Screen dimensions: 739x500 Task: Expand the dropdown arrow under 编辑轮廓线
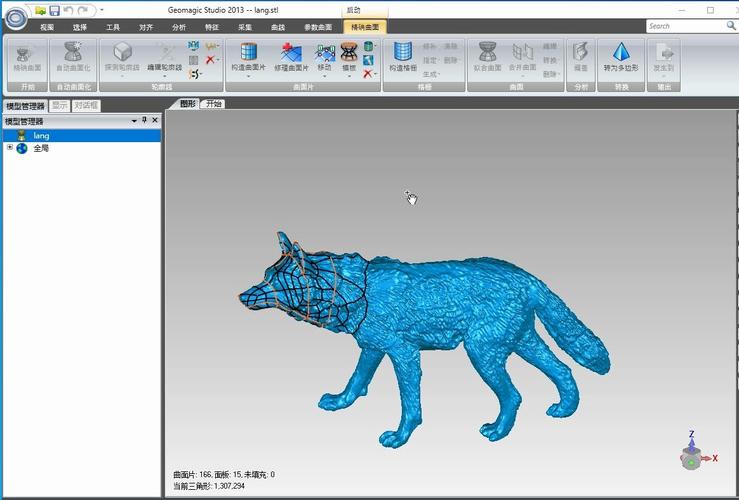[165, 76]
